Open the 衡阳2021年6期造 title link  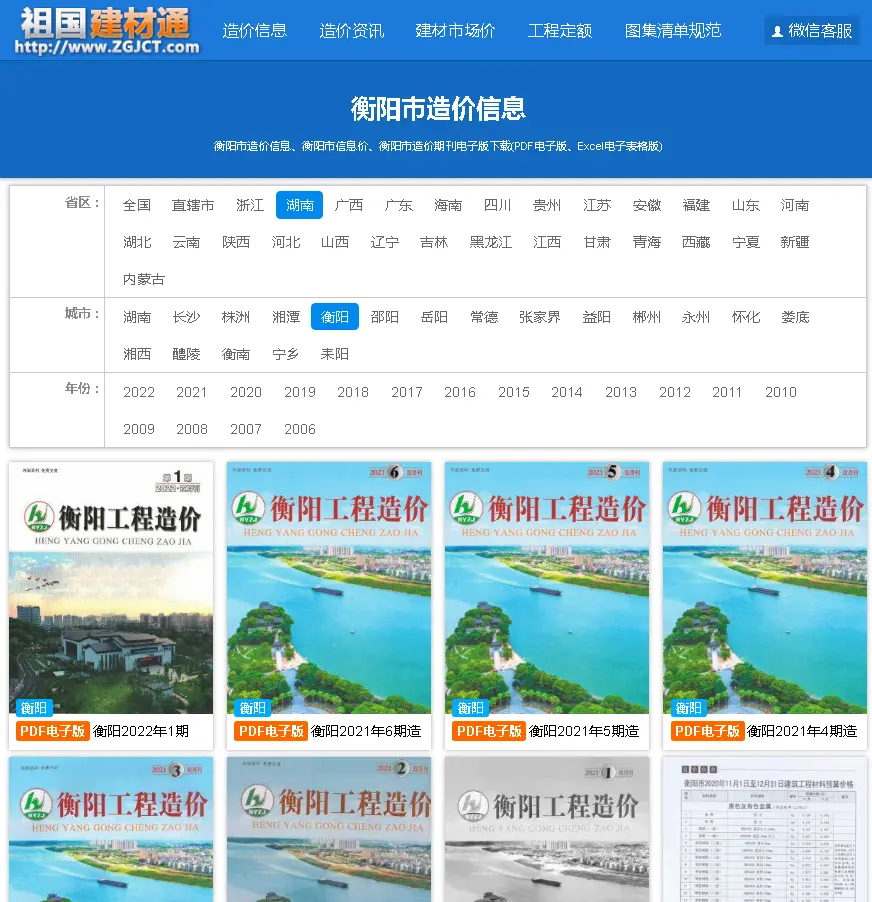click(x=366, y=731)
